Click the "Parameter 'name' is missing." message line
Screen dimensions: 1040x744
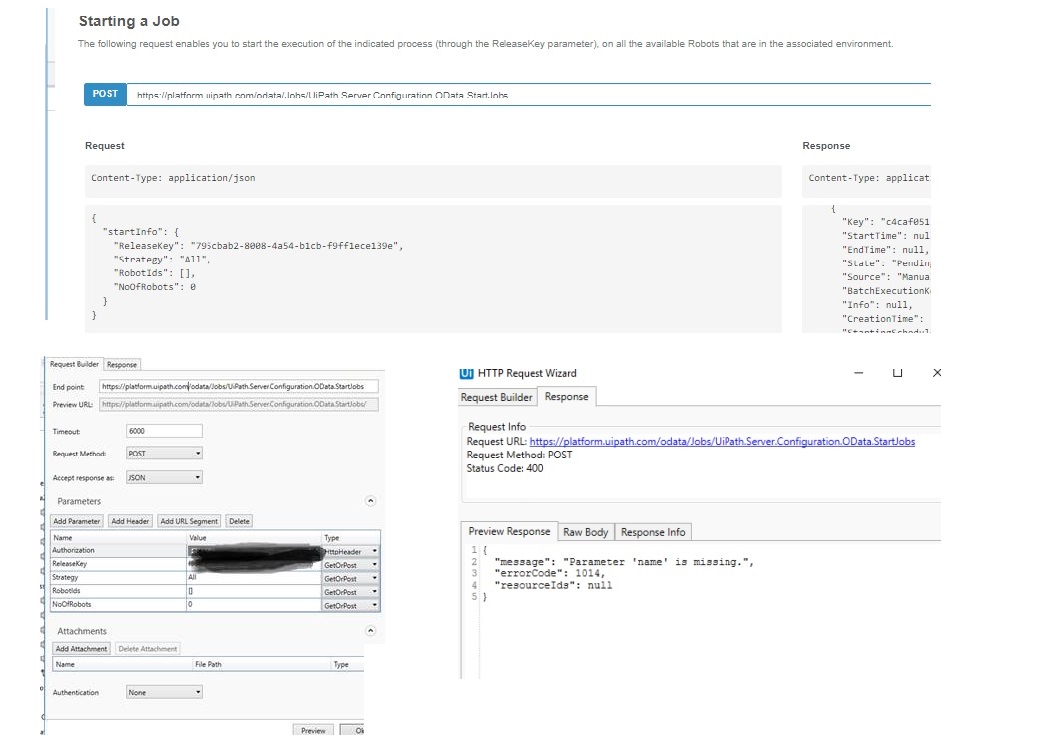(x=624, y=562)
